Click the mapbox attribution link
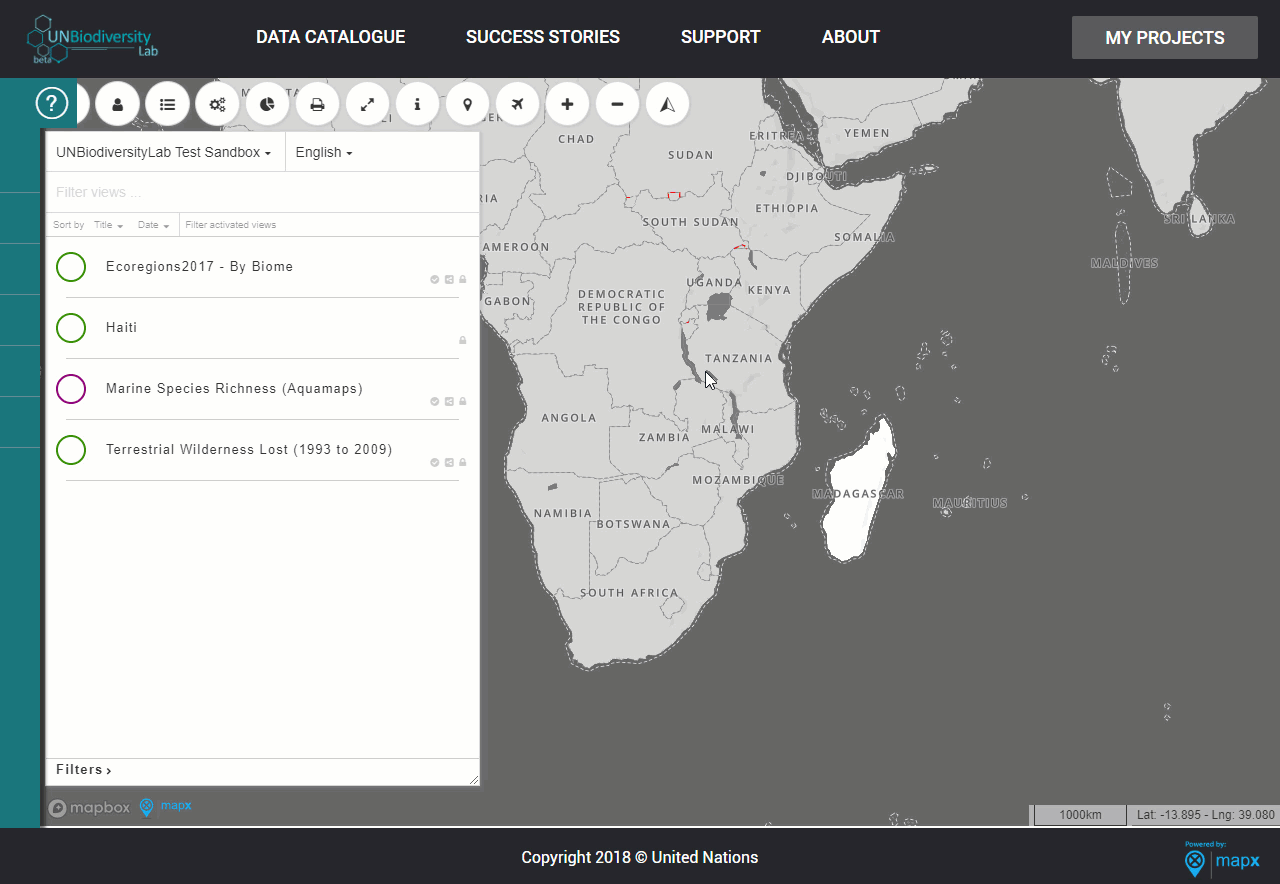The image size is (1280, 884). click(x=90, y=808)
